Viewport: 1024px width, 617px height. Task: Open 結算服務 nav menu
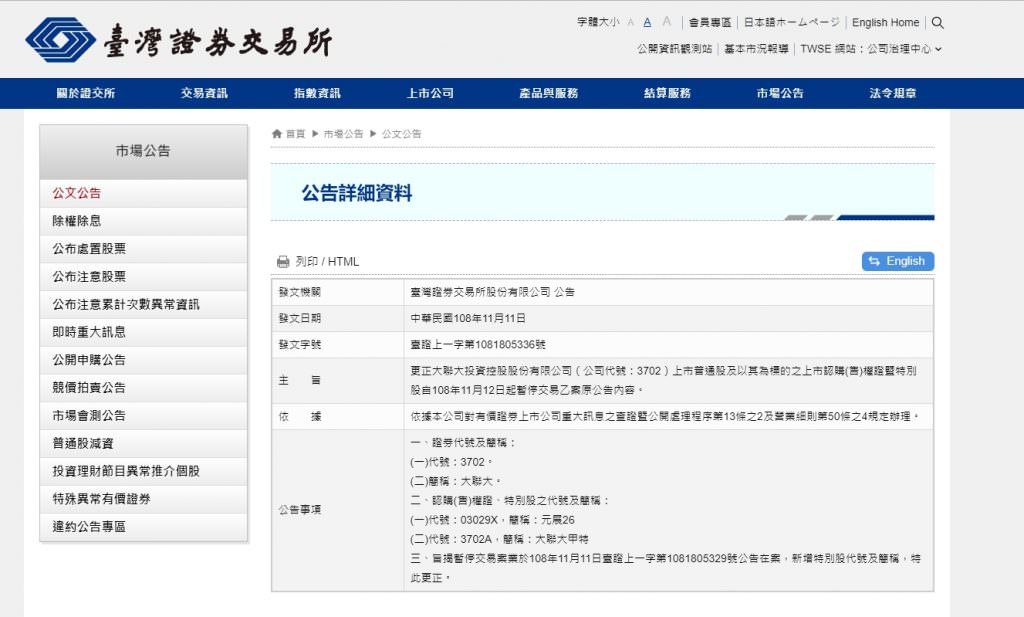coord(667,93)
